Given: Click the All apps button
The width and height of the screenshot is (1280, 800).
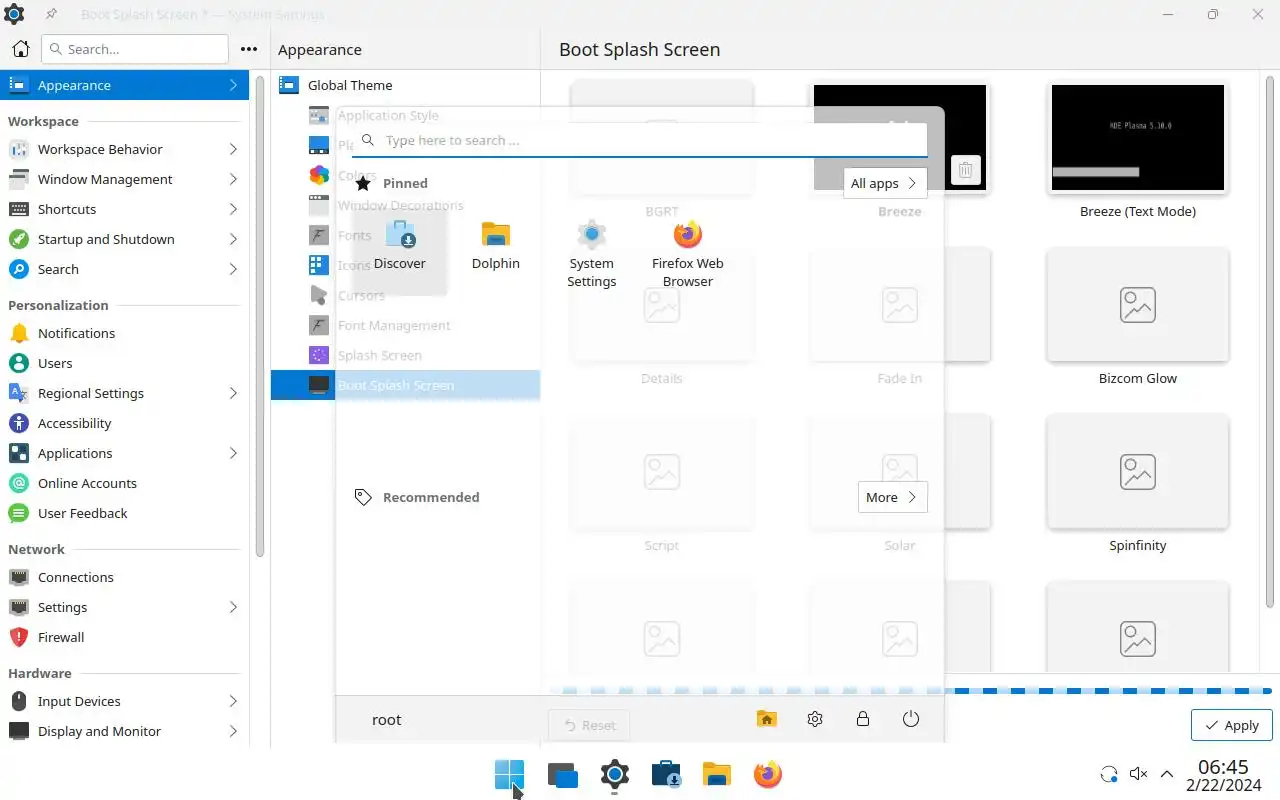Looking at the screenshot, I should (885, 183).
